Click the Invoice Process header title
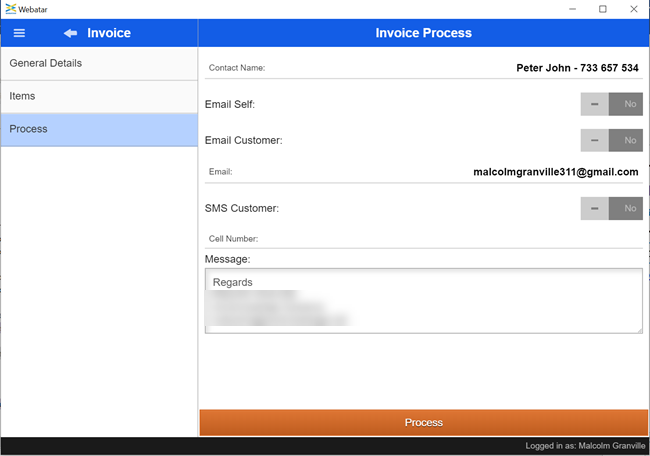Viewport: 650px width, 456px height. pos(423,33)
